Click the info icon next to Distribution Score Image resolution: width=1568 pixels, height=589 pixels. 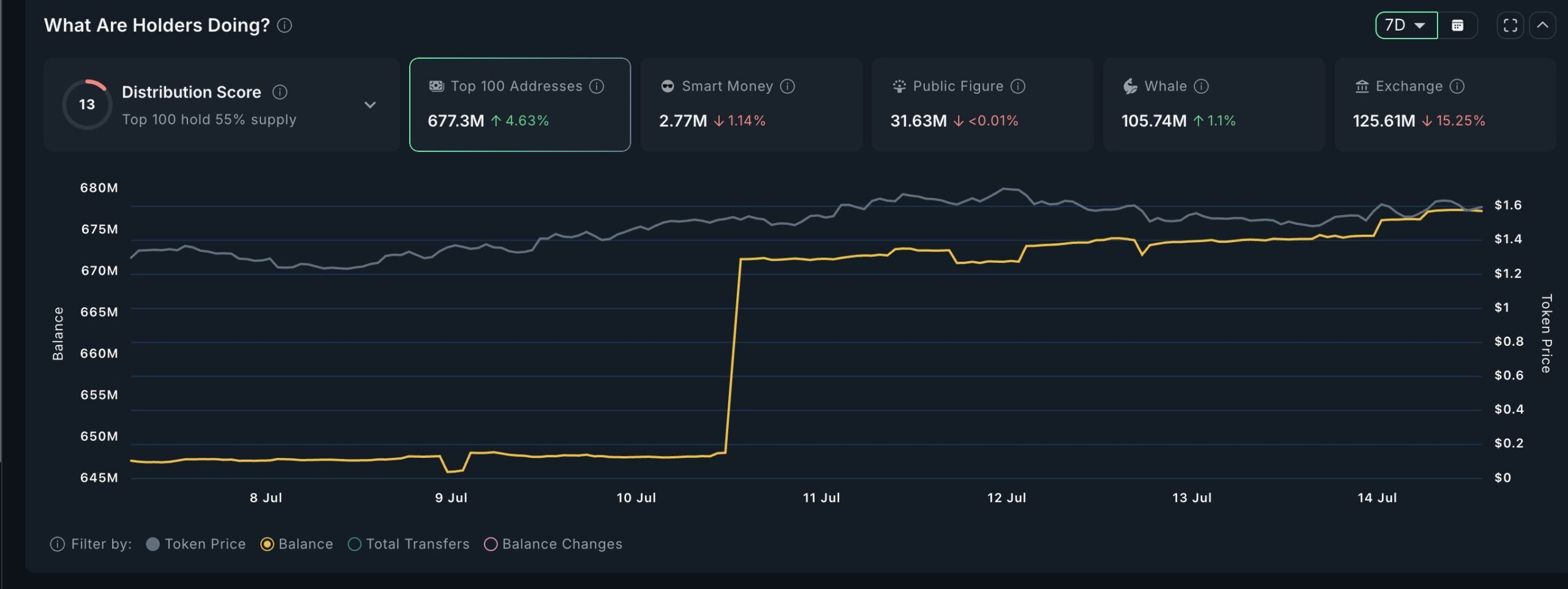(x=280, y=92)
